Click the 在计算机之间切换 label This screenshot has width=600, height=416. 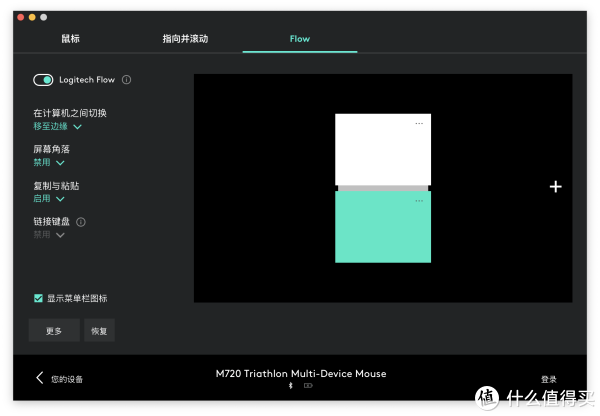70,113
